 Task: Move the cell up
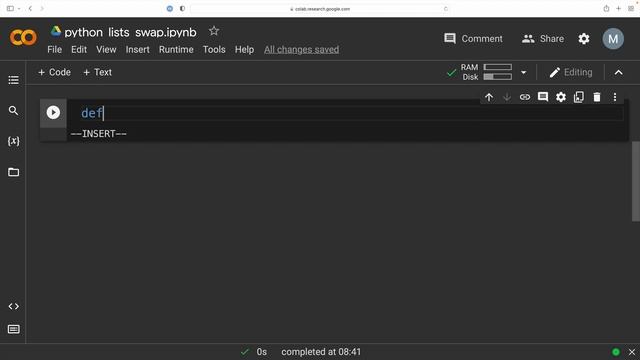[x=489, y=97]
